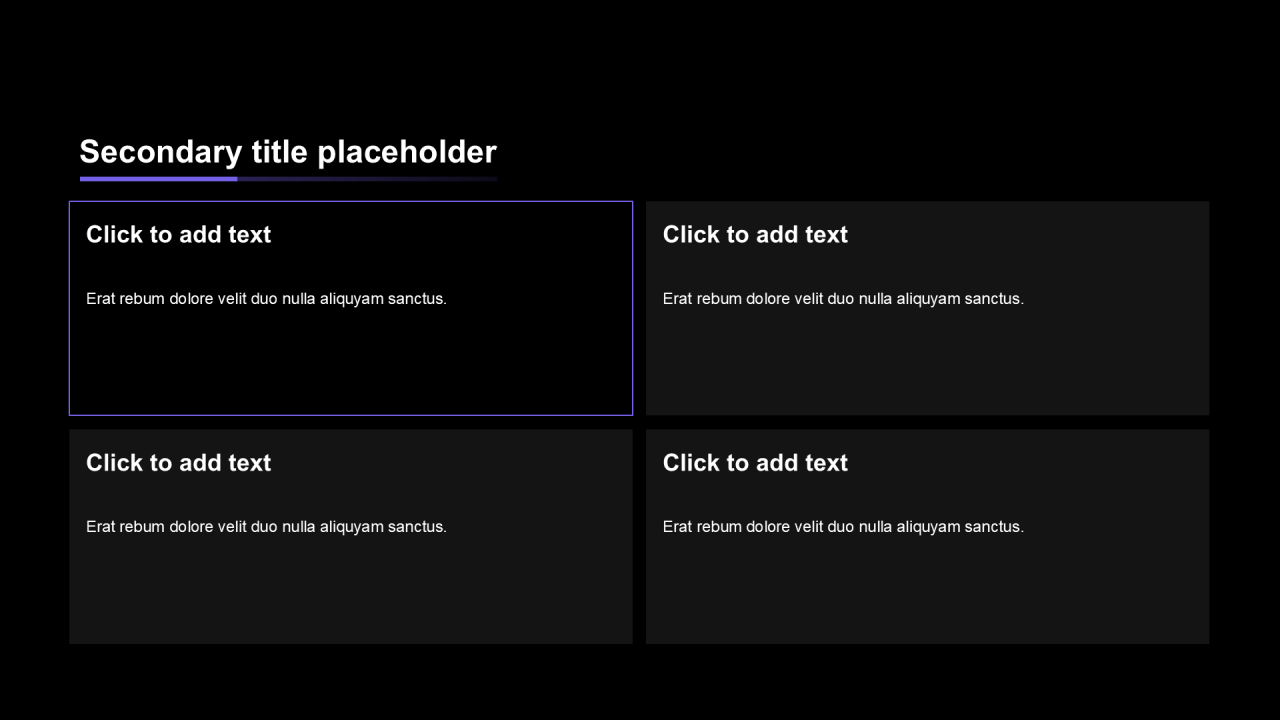Click the body text in the purple-outlined card
Viewport: 1280px width, 720px height.
pos(266,298)
